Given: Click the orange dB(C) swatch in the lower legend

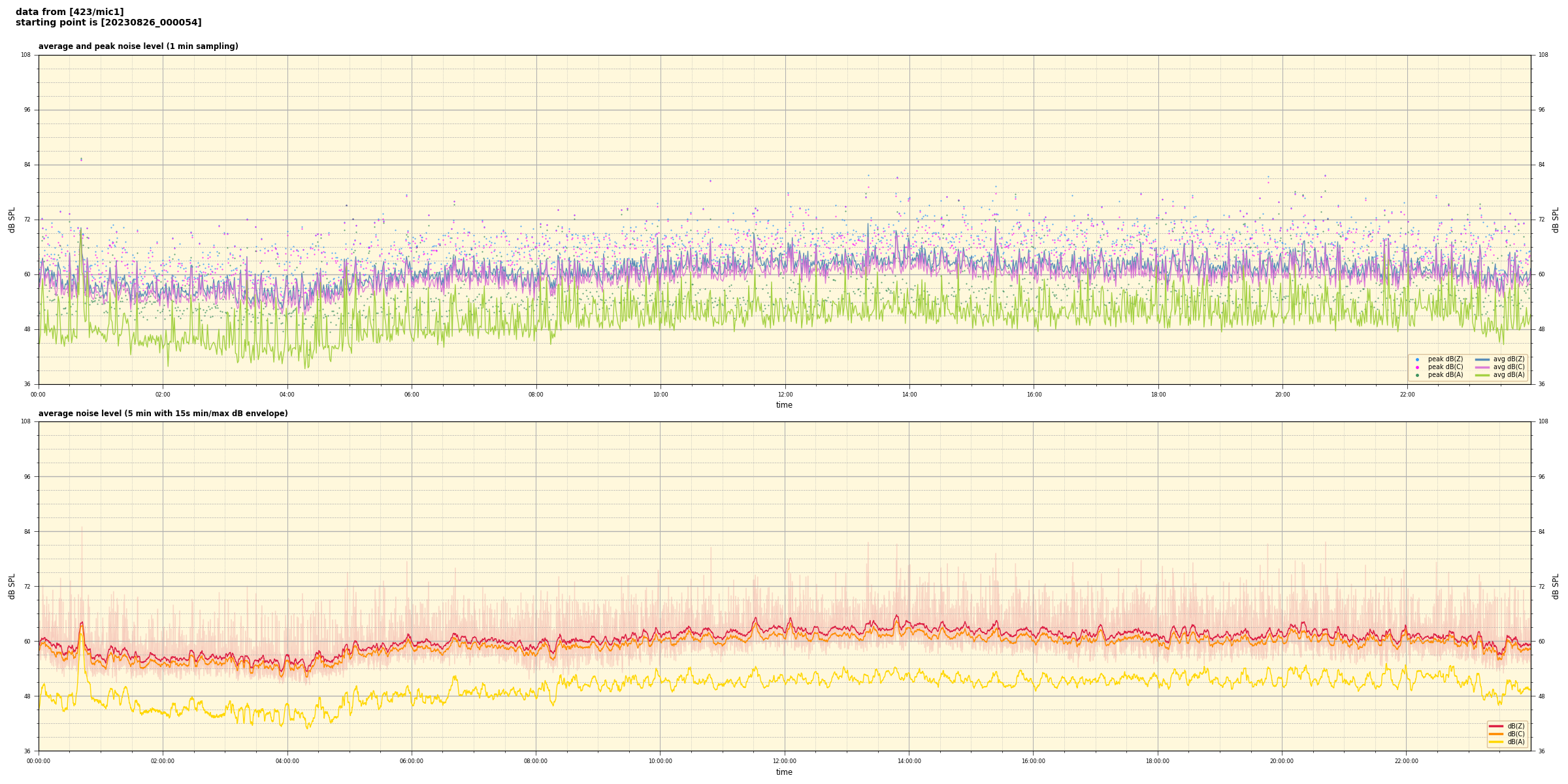Looking at the screenshot, I should 1496,734.
